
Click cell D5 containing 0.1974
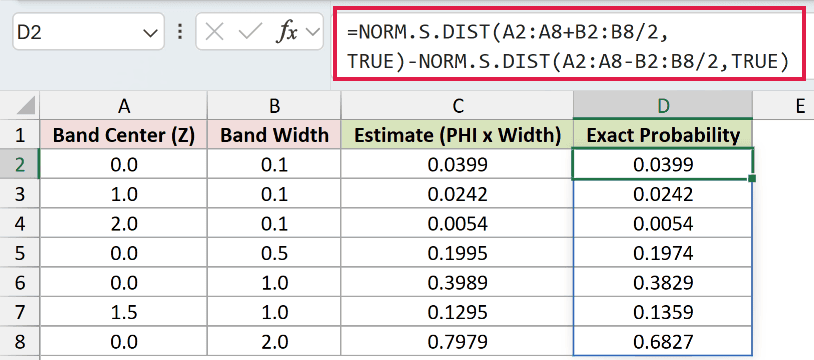point(663,253)
